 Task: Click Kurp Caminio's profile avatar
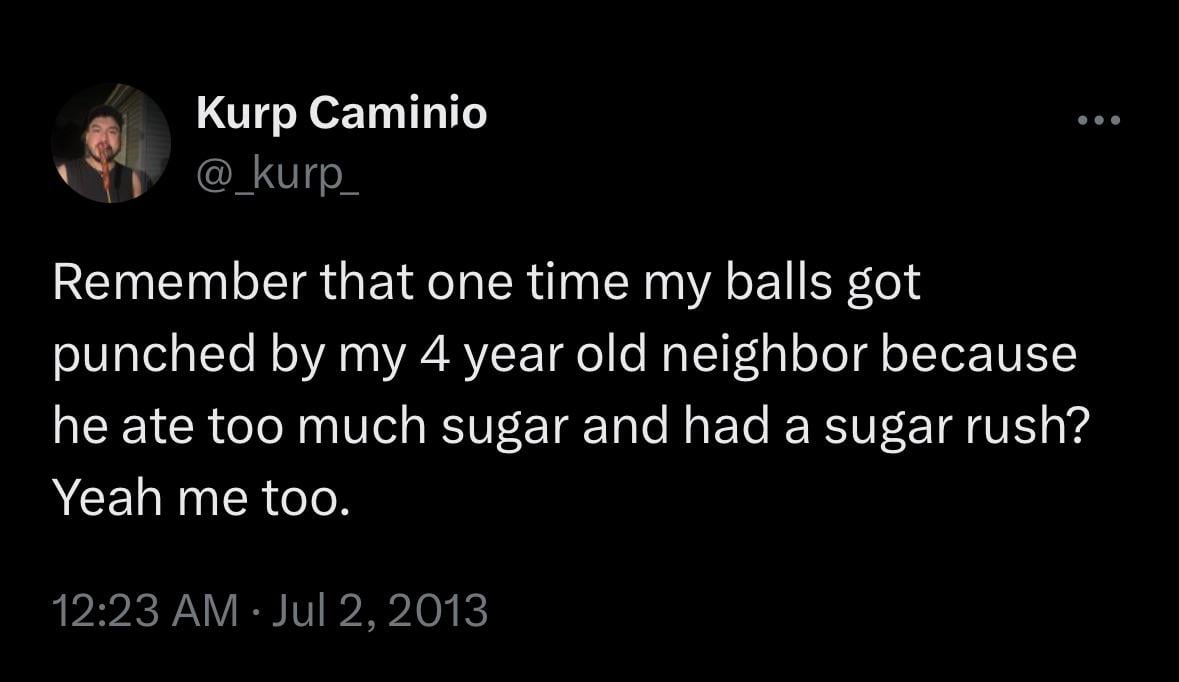point(111,143)
